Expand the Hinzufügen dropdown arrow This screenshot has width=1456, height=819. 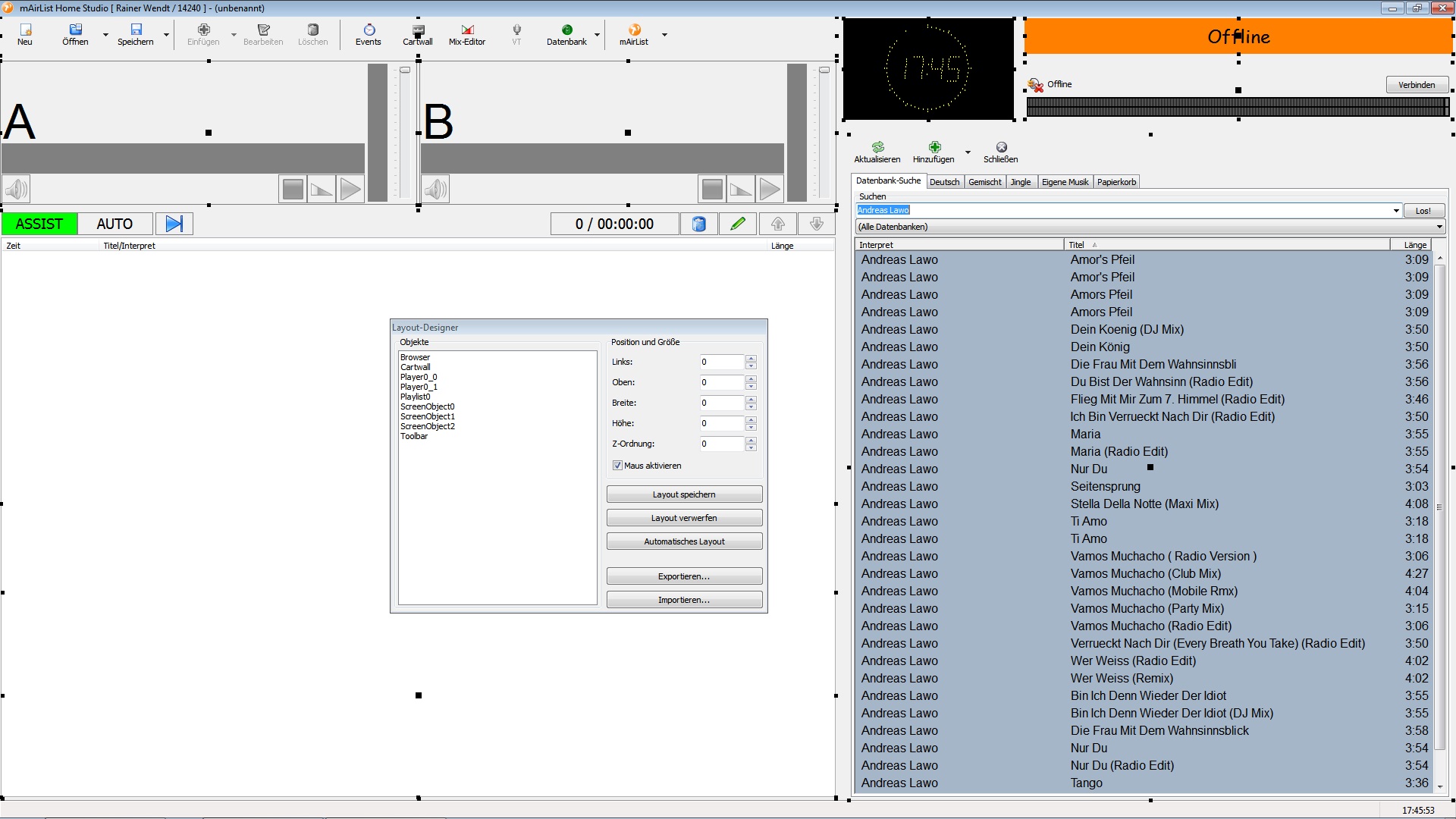tap(968, 152)
